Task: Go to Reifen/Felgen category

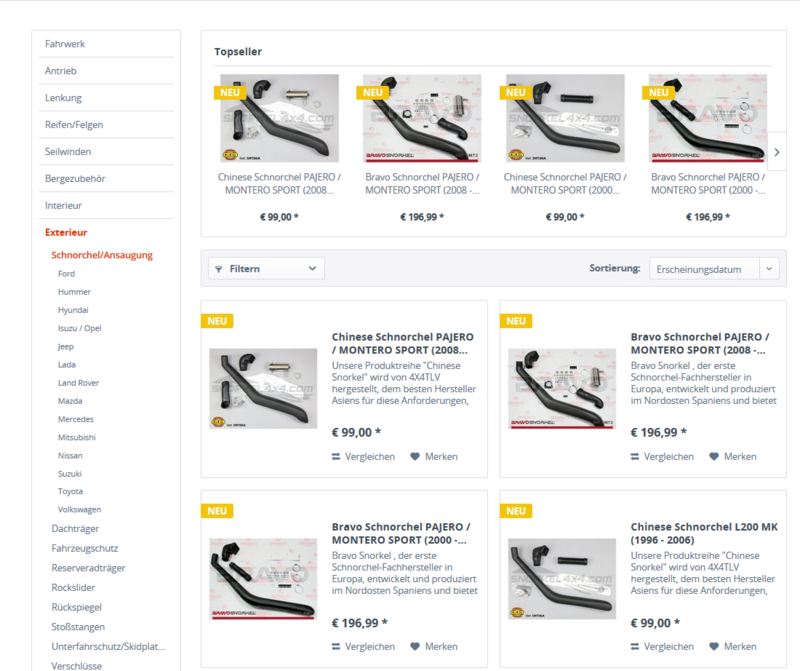Action: tap(74, 125)
